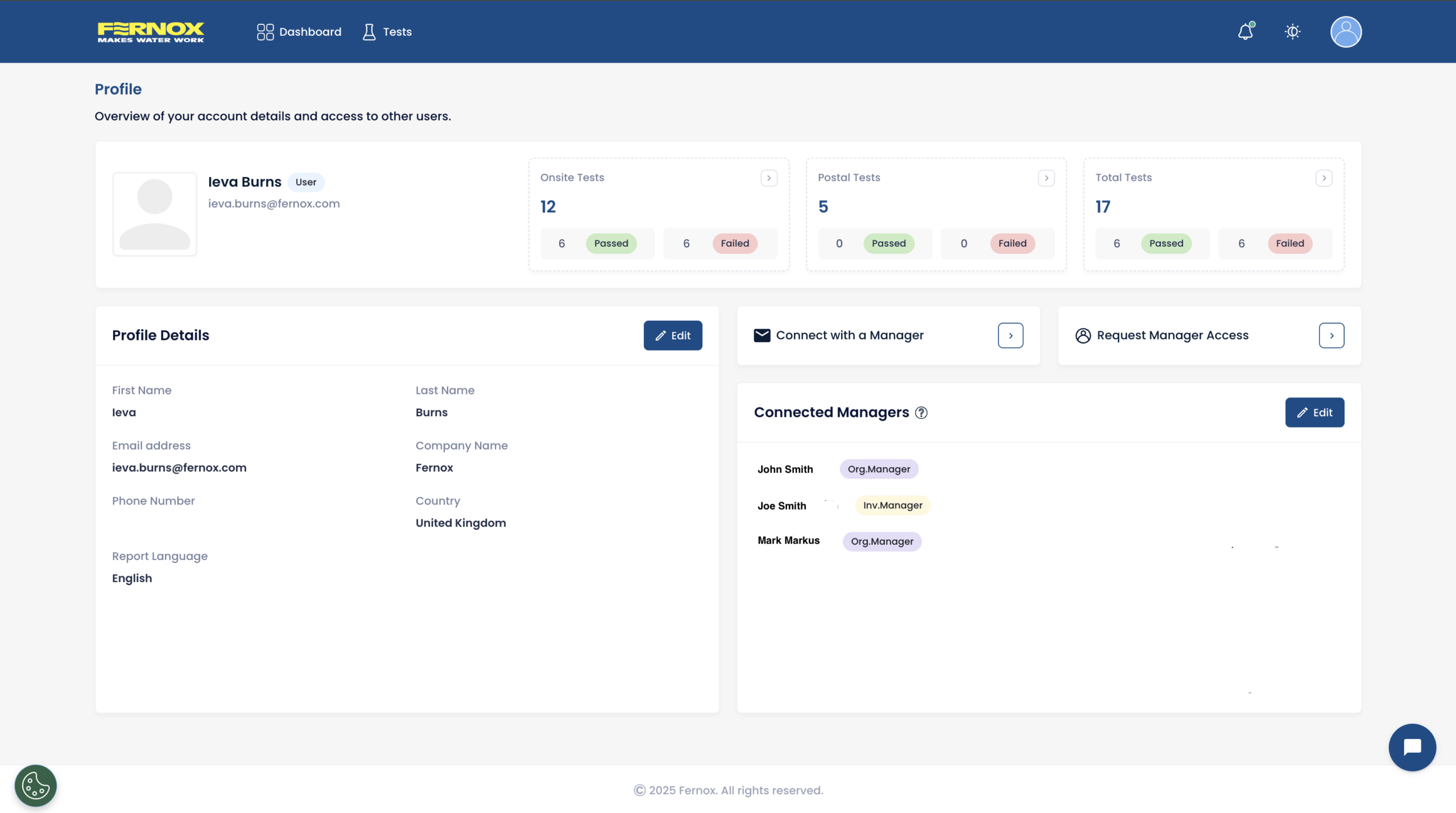Open Request Manager Access arrow button
Screen dimensions: 1456x813
[x=1331, y=335]
